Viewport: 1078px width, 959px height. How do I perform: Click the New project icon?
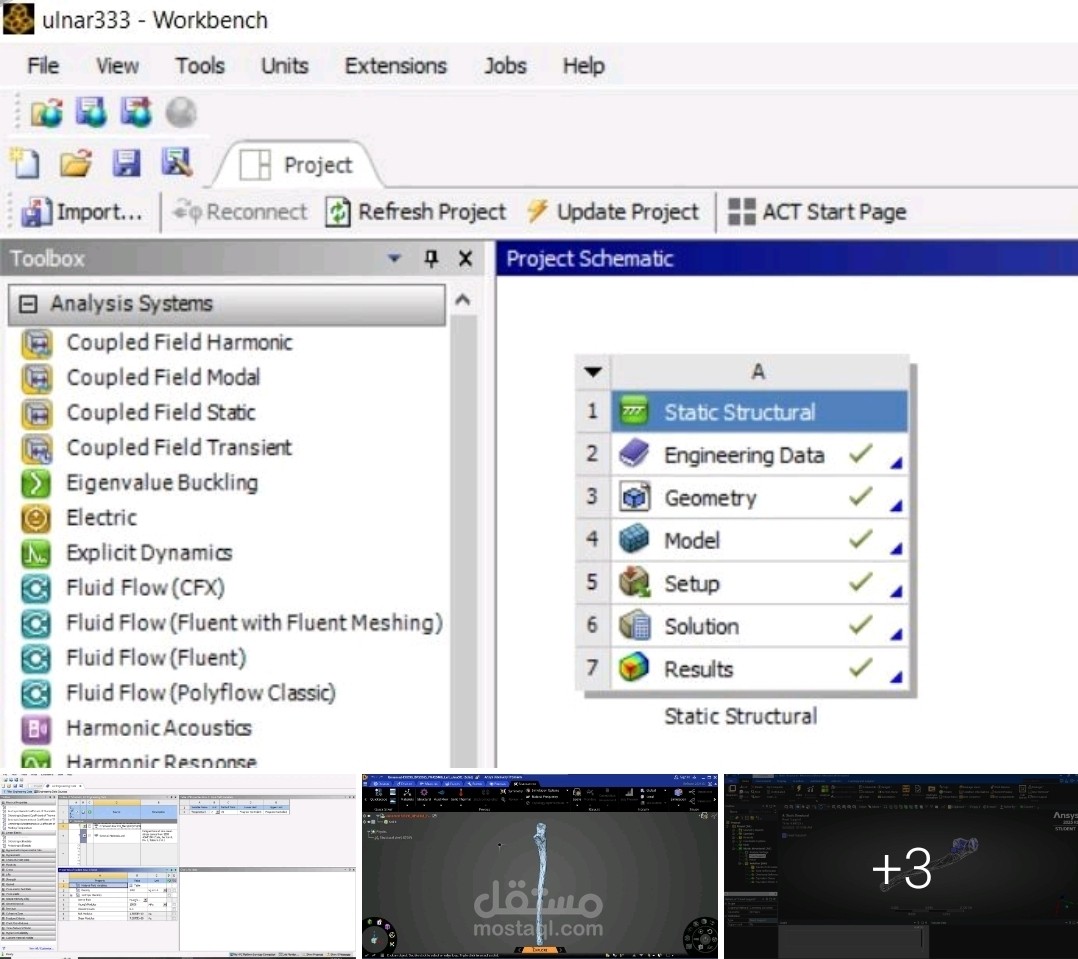pos(25,164)
